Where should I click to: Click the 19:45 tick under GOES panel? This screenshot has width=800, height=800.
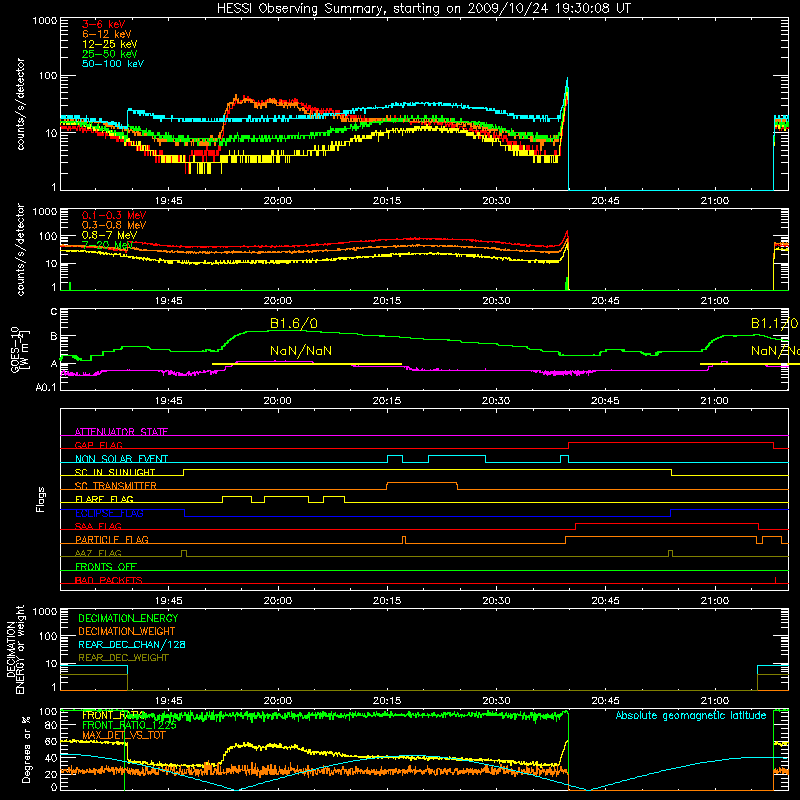168,401
